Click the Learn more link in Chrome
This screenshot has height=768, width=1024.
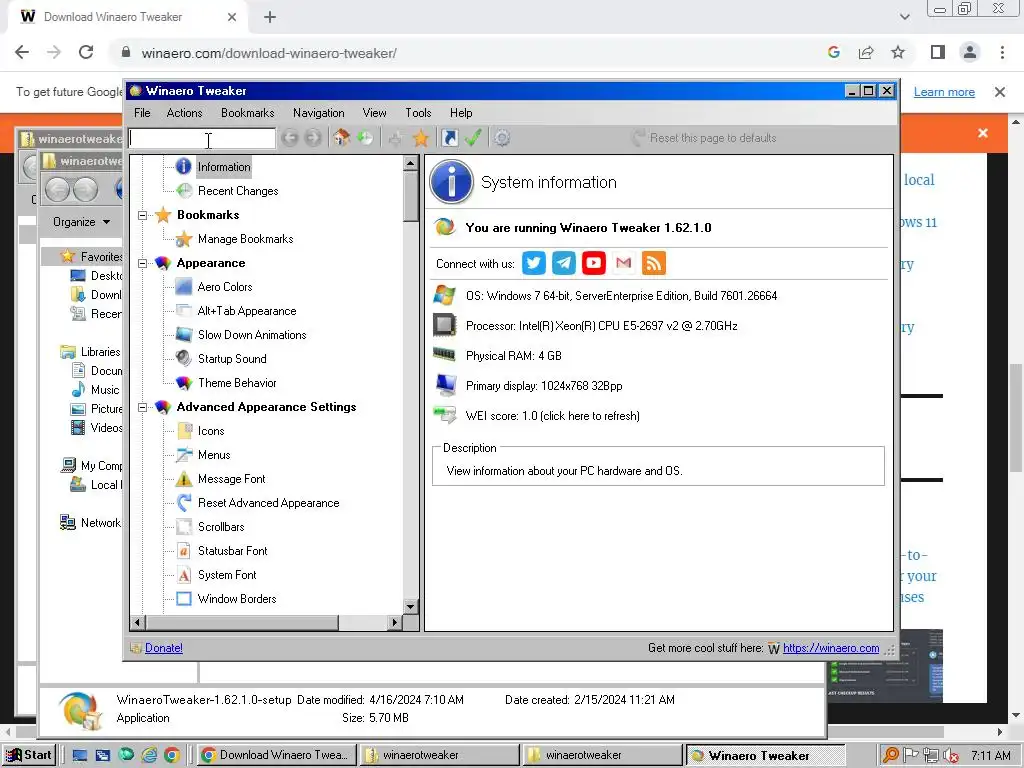tap(944, 92)
